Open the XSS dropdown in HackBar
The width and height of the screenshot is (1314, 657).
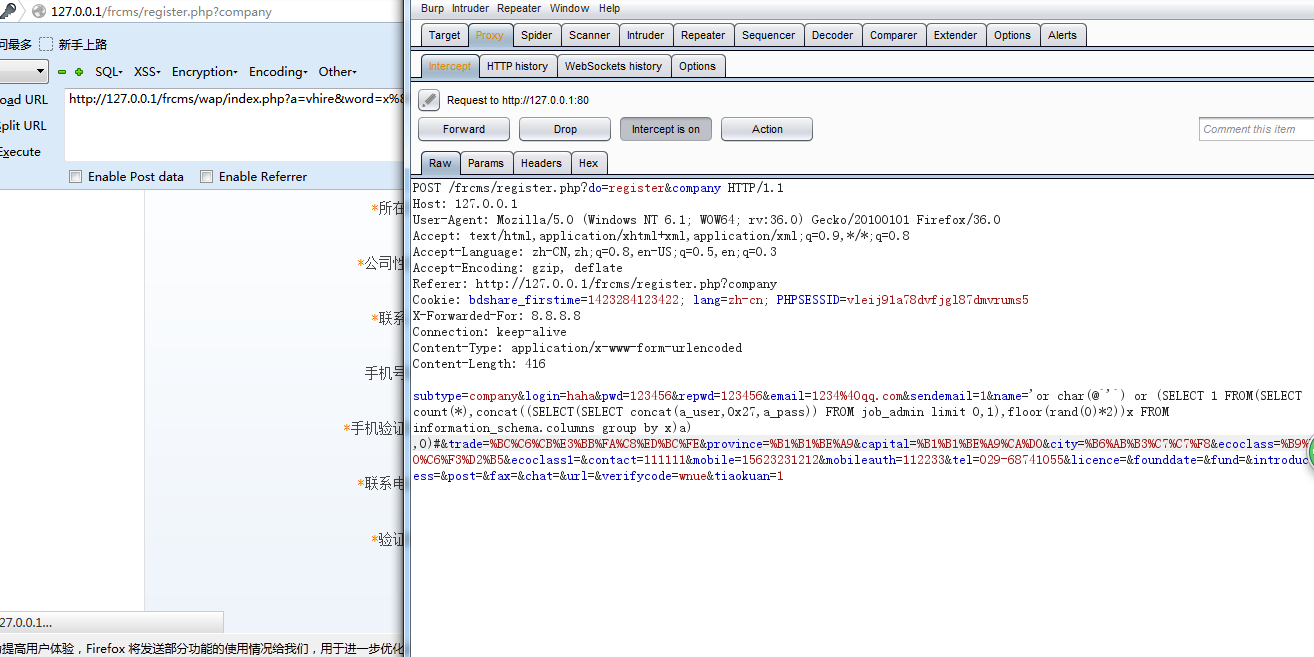(148, 72)
